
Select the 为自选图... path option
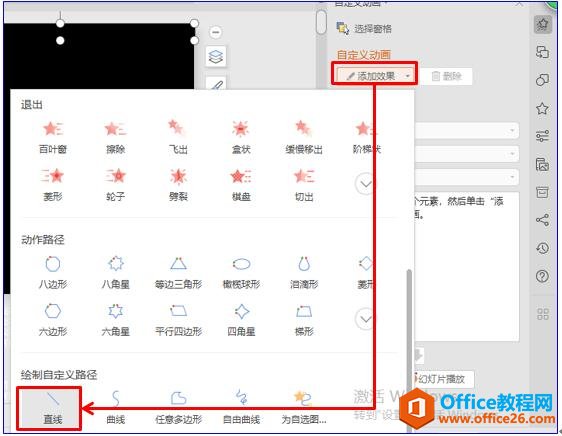[304, 408]
